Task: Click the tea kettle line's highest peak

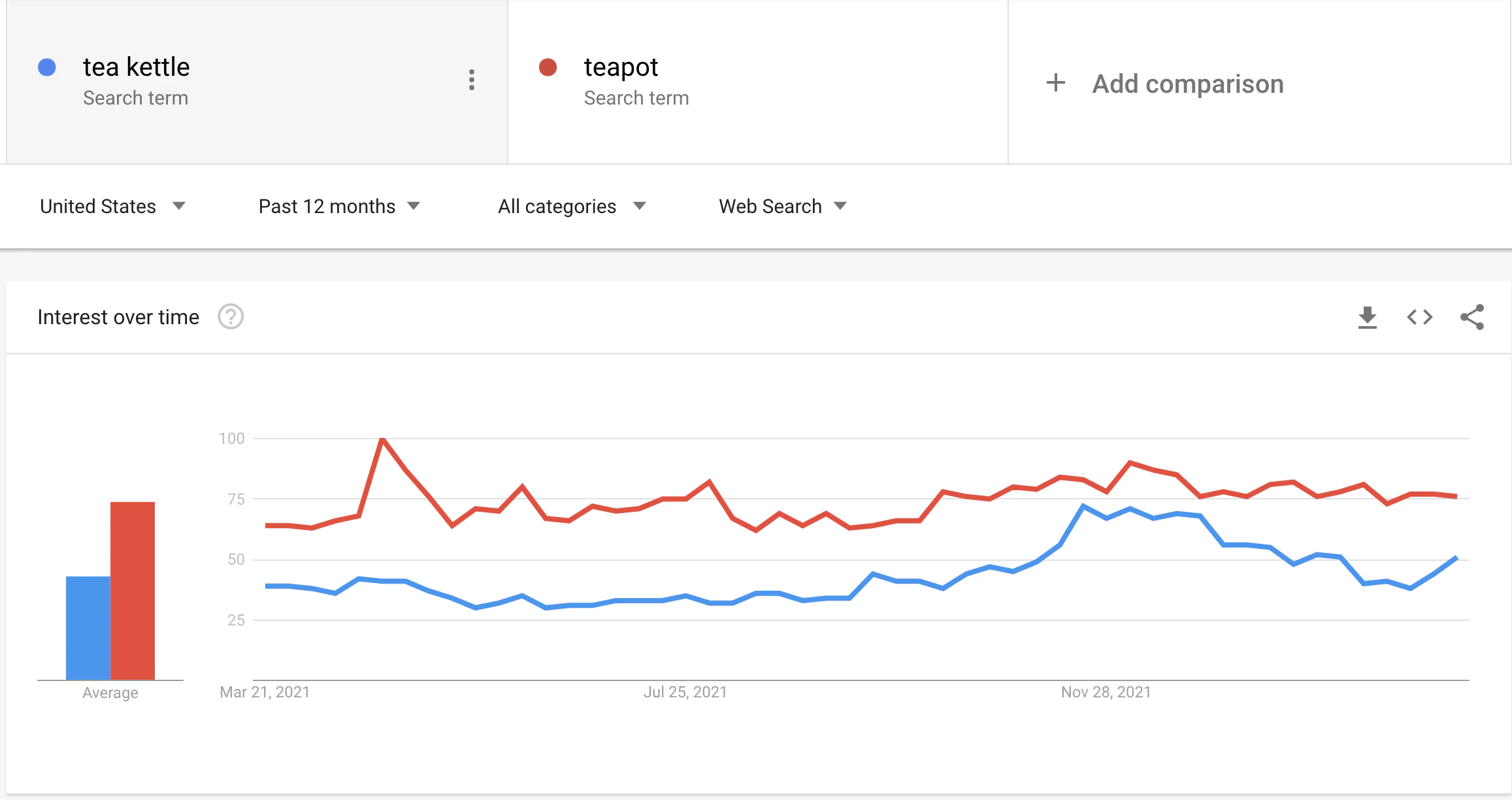Action: click(1083, 506)
